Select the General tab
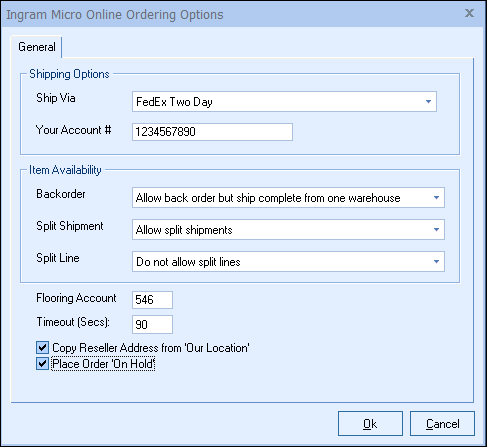This screenshot has width=487, height=447. [37, 47]
